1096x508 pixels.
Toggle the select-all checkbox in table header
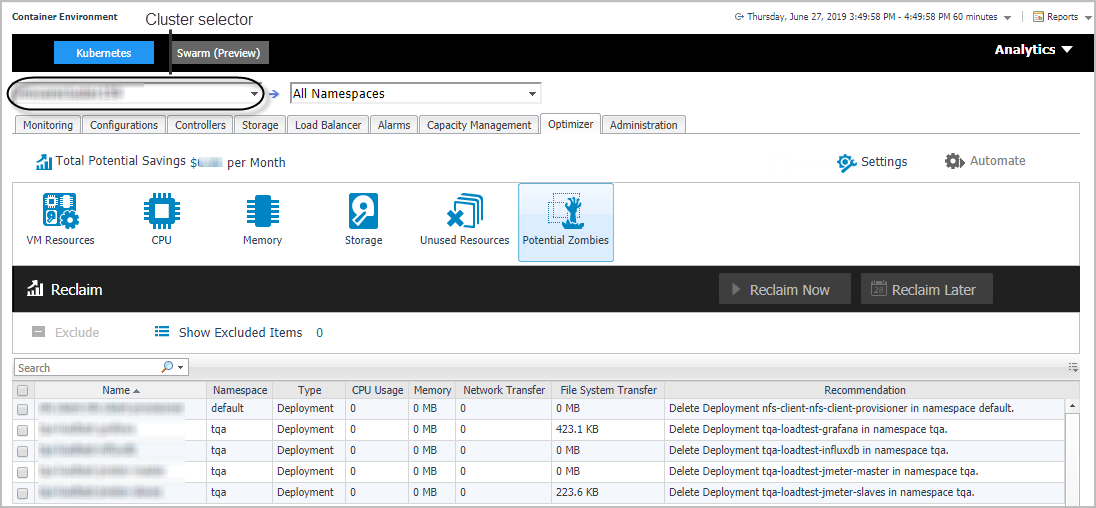click(23, 391)
